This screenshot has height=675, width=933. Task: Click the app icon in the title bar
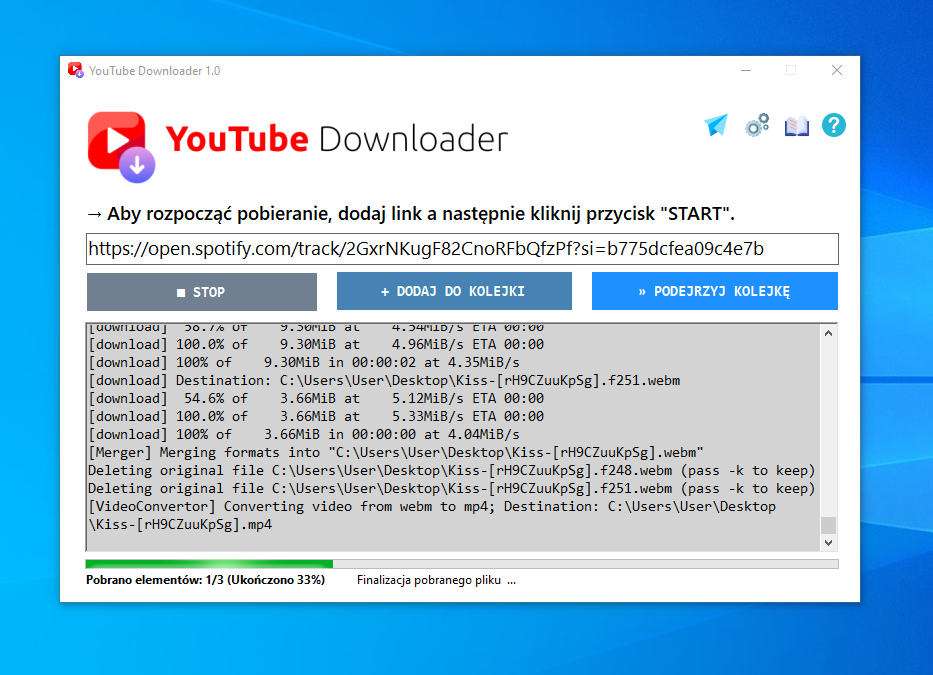pos(76,70)
